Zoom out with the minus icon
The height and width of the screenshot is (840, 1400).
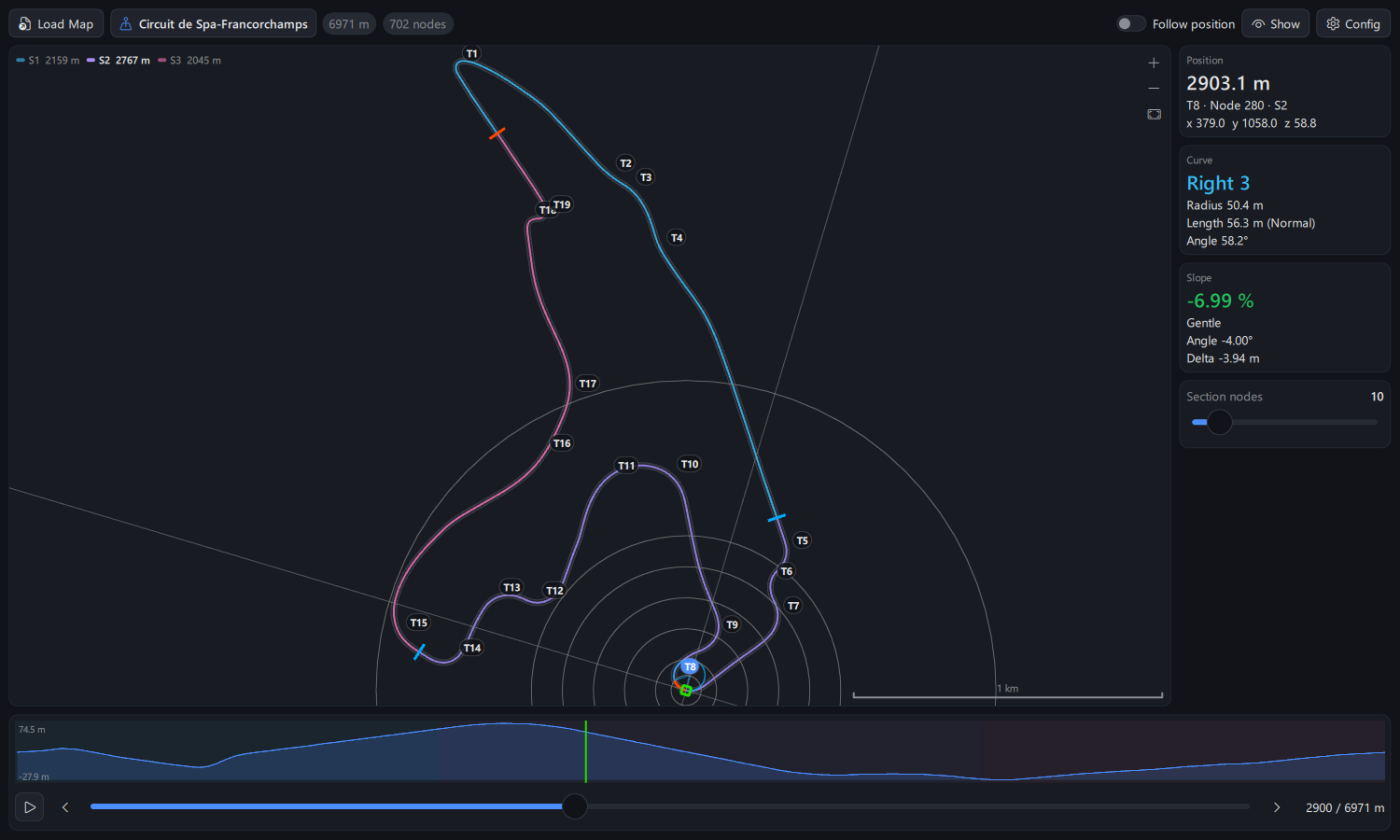coord(1153,89)
